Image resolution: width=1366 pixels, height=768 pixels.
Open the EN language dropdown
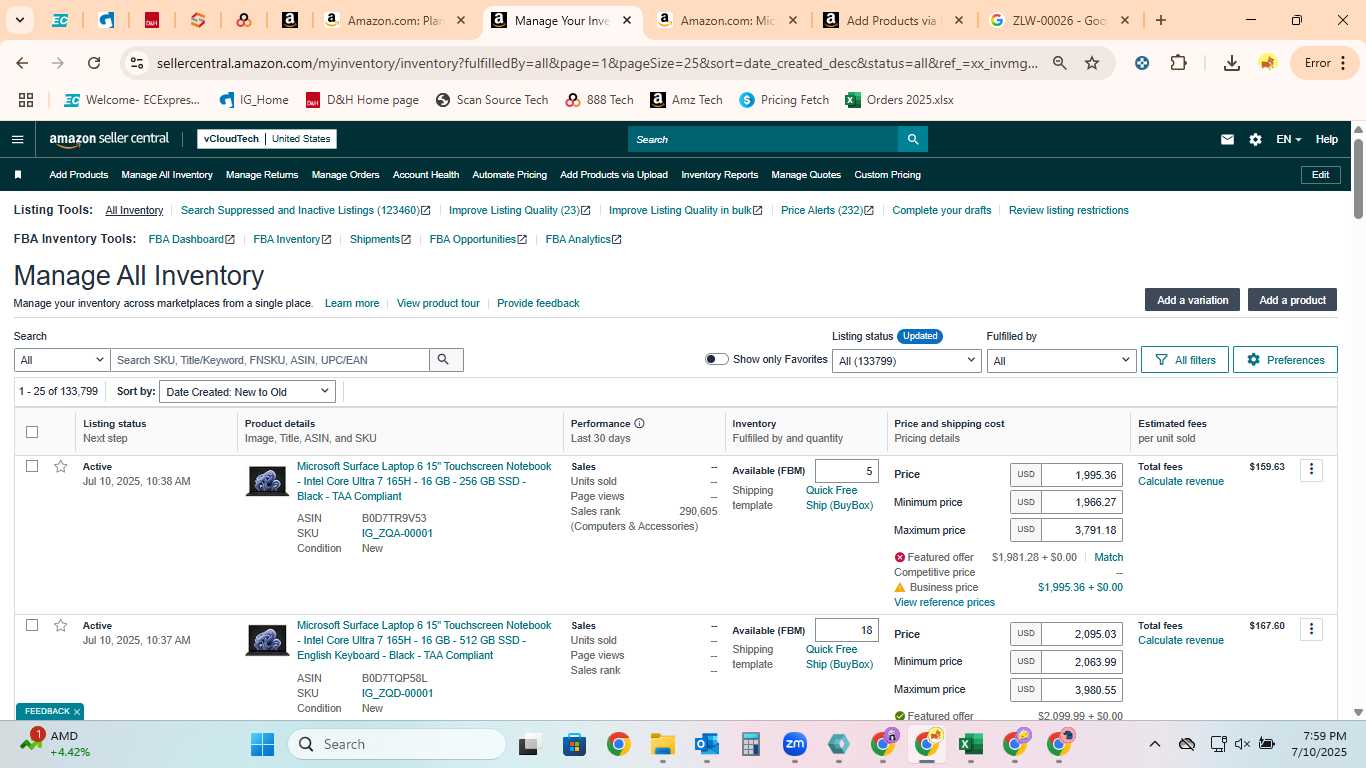coord(1288,140)
